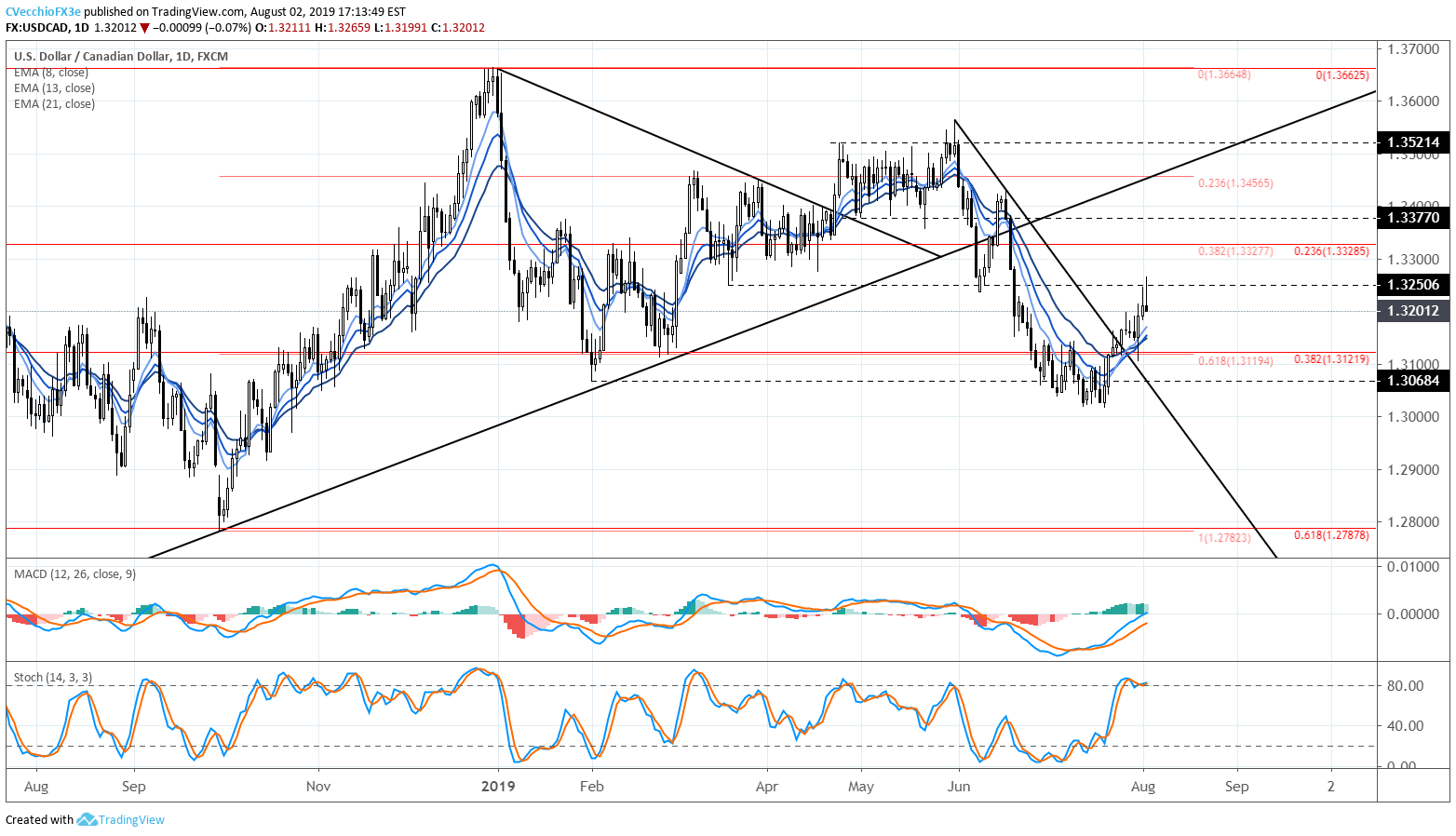Click the MACD 0.01000 axis value
1456x836 pixels.
coord(1412,566)
